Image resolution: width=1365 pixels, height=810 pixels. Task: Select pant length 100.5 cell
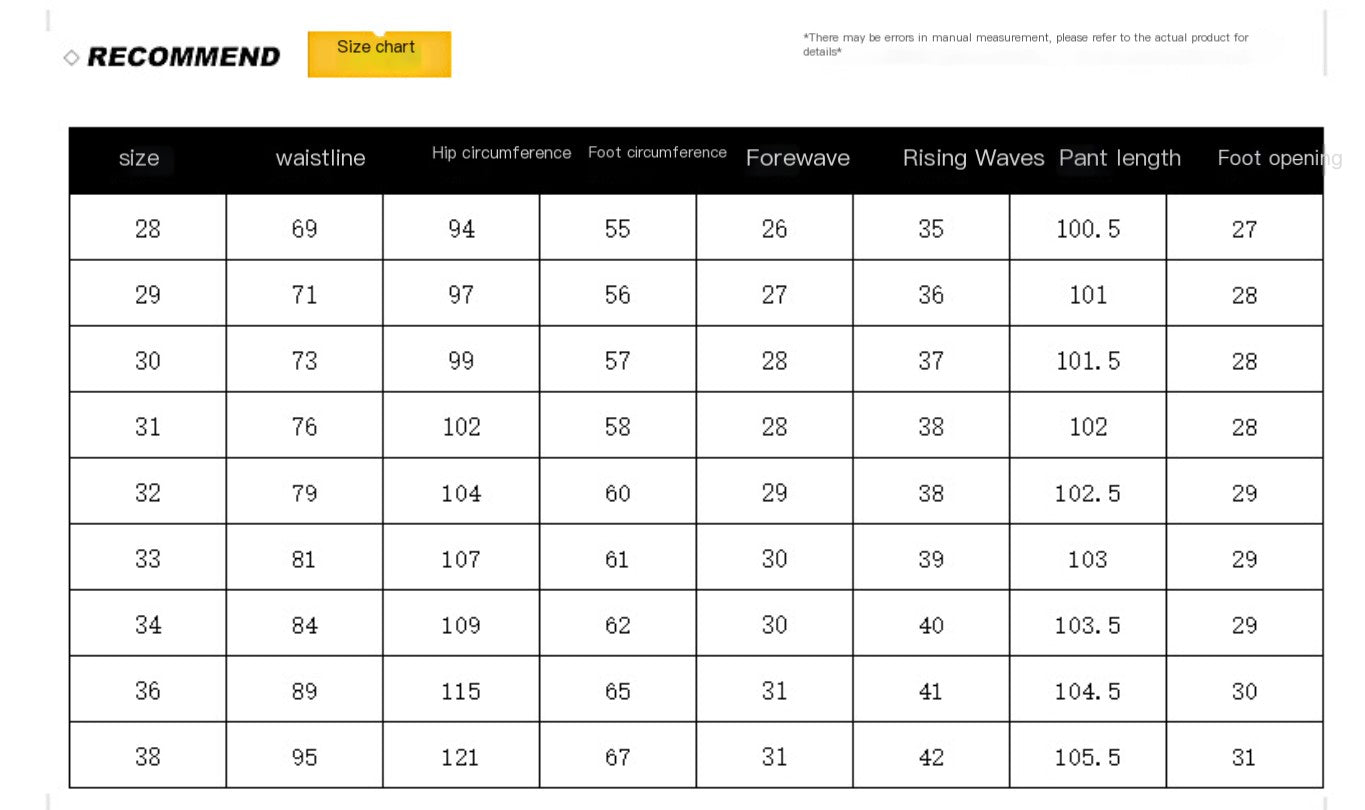[x=1088, y=228]
